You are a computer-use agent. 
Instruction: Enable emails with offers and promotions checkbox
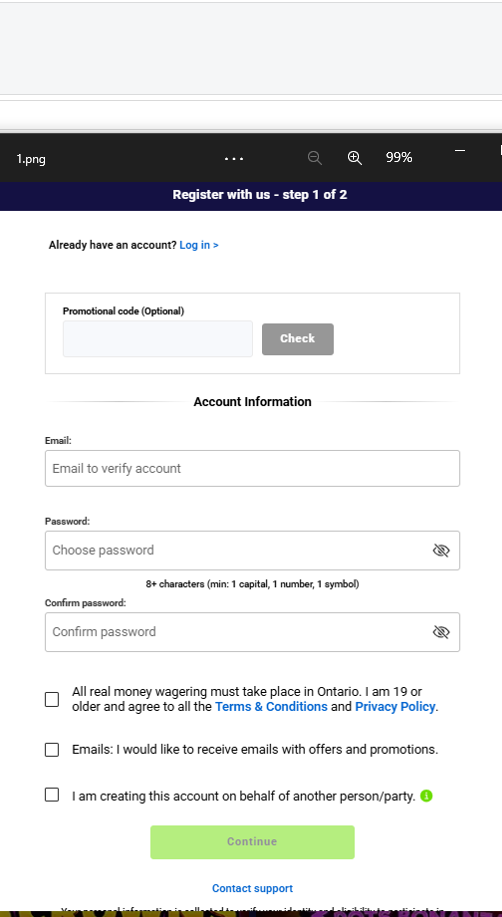point(52,750)
